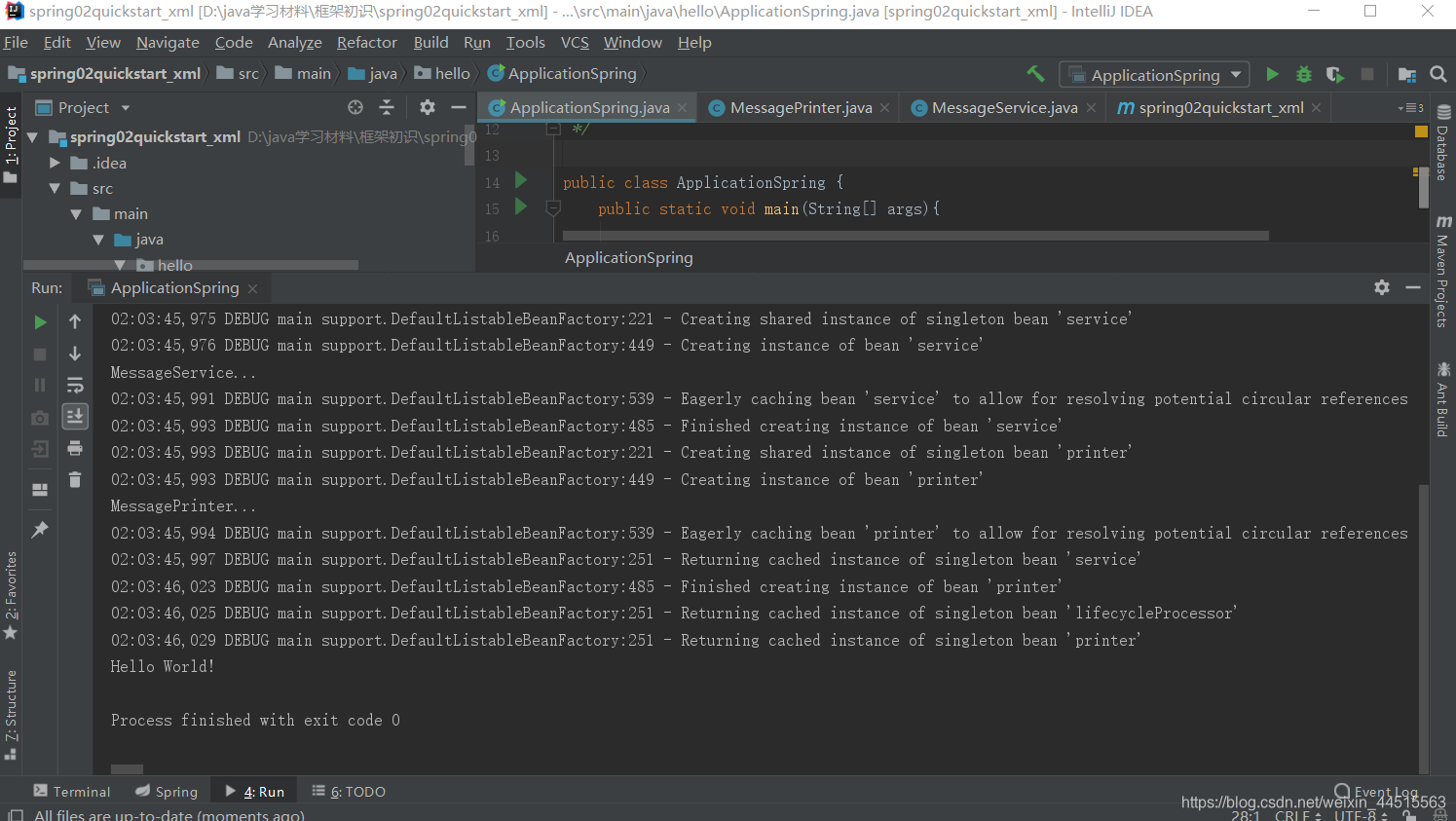This screenshot has width=1456, height=821.
Task: Open the Ant Build side panel
Action: [x=1442, y=399]
